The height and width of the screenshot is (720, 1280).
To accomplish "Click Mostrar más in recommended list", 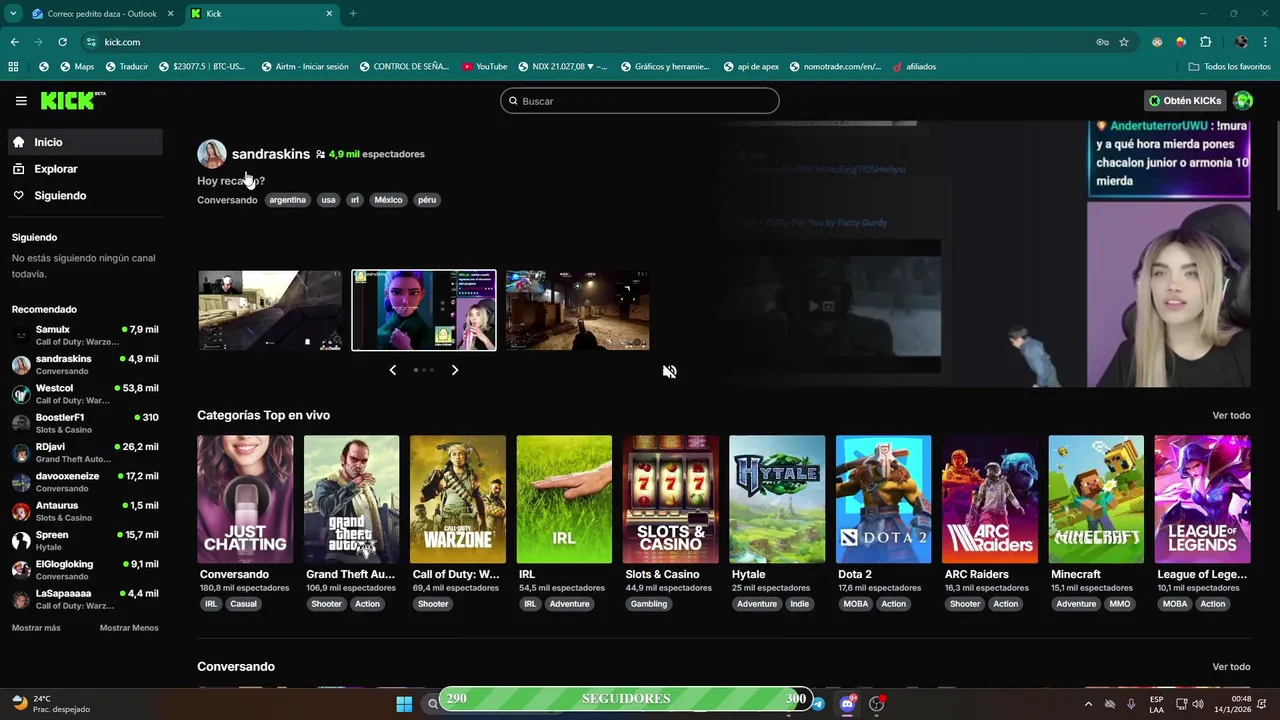I will click(x=36, y=628).
